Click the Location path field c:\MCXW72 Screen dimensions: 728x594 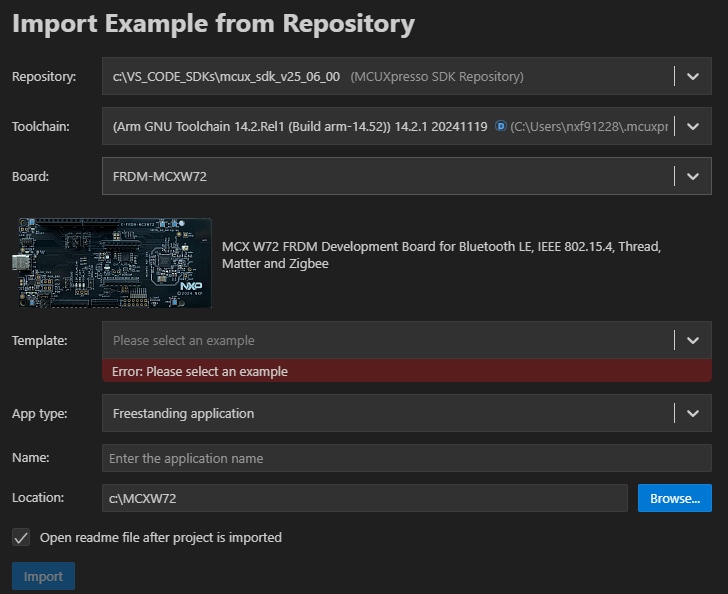[365, 498]
